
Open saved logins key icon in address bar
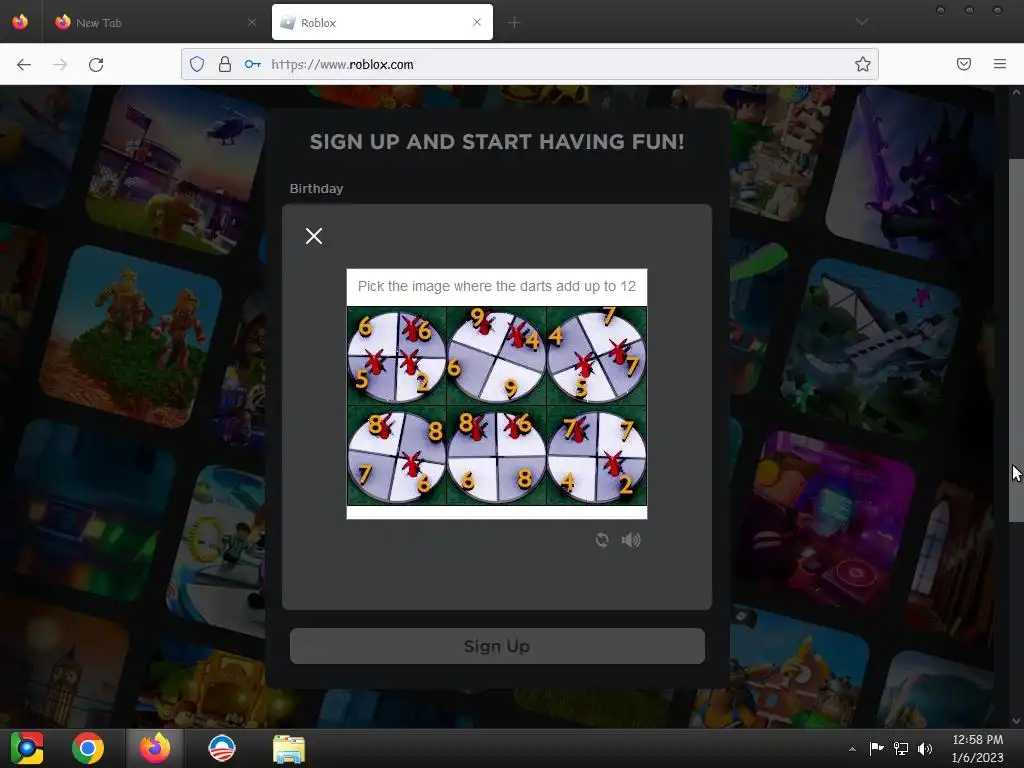(x=253, y=64)
